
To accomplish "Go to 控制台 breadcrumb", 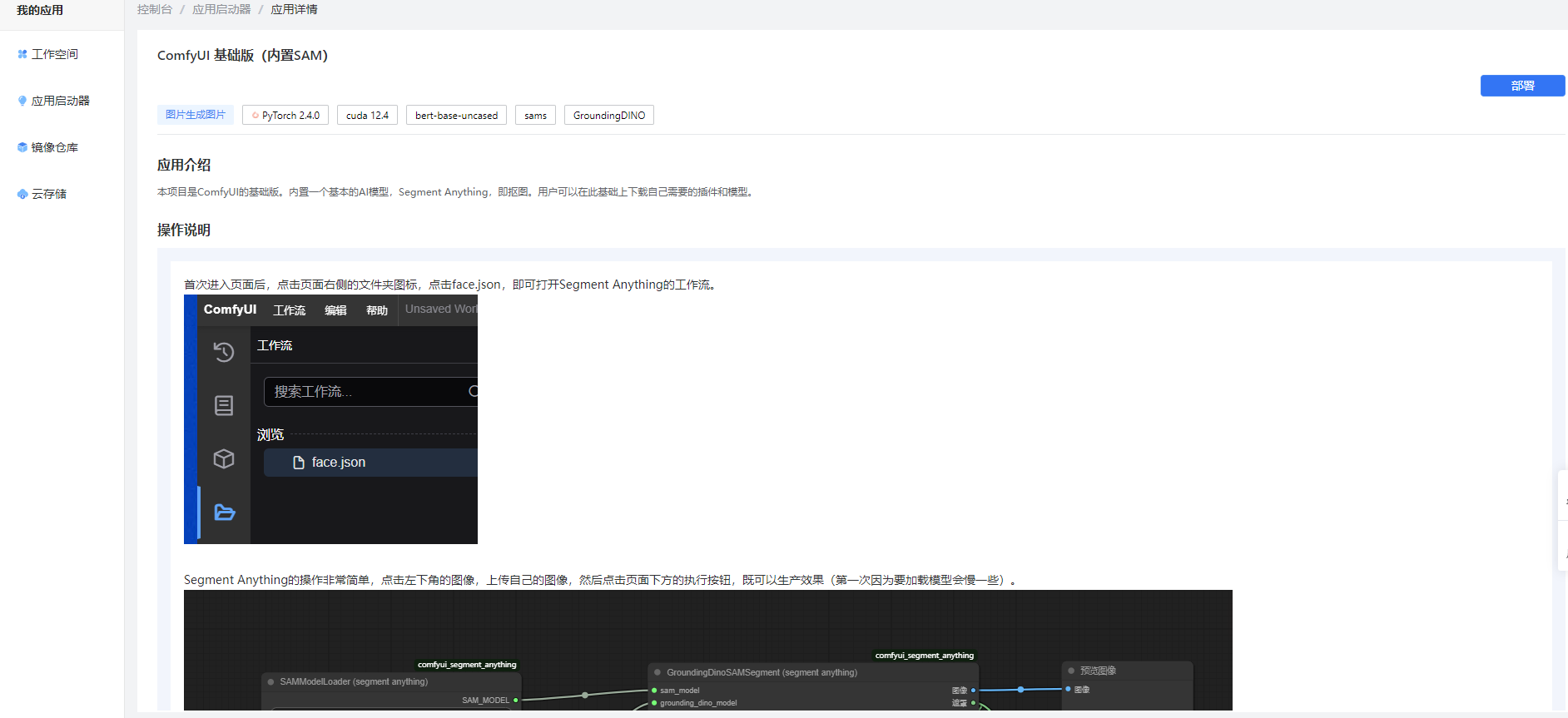I will click(155, 9).
